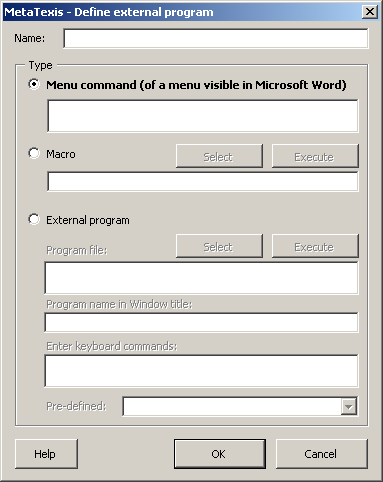This screenshot has width=383, height=482.
Task: Open the Pre-defined dropdown arrow
Action: pyautogui.click(x=349, y=406)
